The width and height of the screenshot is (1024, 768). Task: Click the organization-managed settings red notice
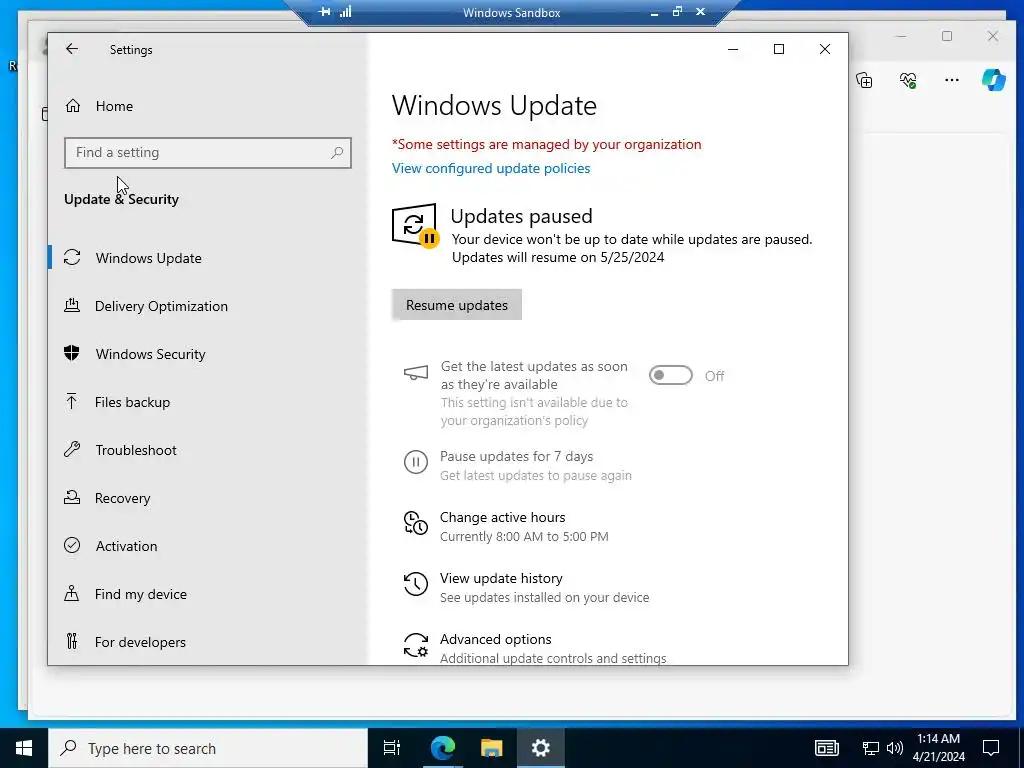pos(547,144)
